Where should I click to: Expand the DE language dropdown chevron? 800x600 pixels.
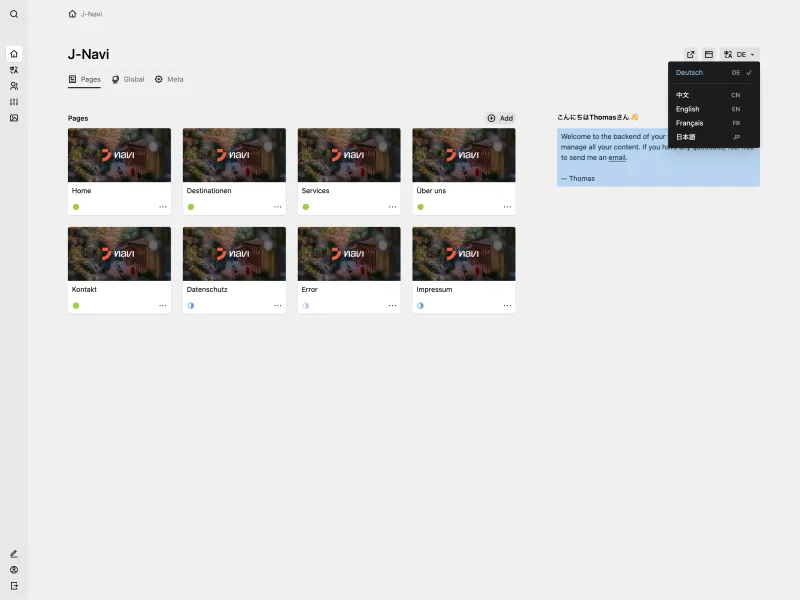click(753, 54)
